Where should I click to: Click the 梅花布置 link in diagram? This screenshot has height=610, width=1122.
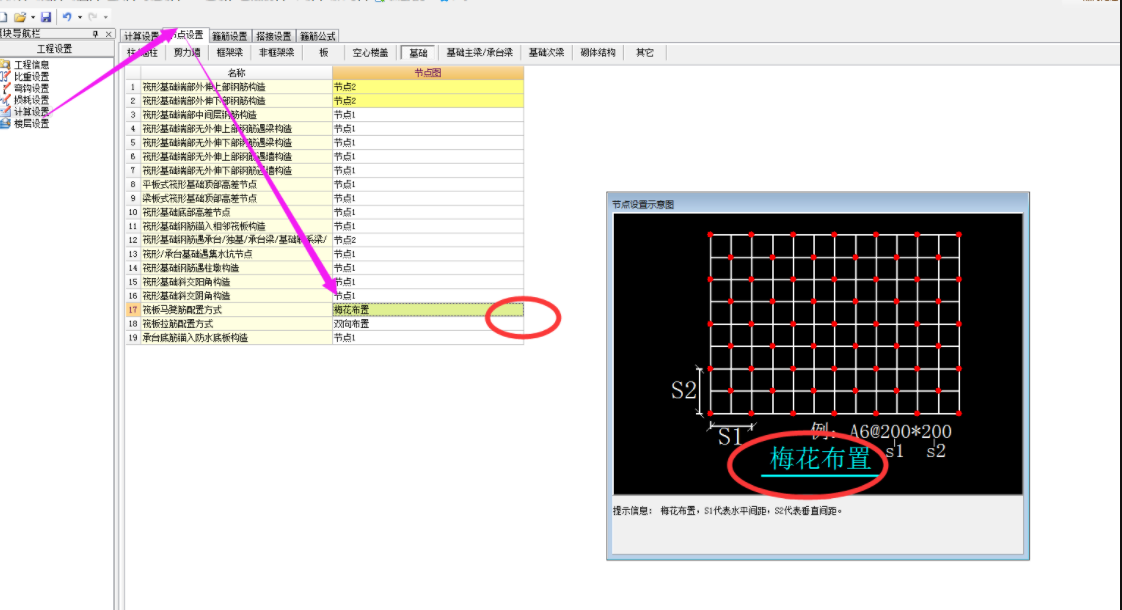(x=820, y=460)
